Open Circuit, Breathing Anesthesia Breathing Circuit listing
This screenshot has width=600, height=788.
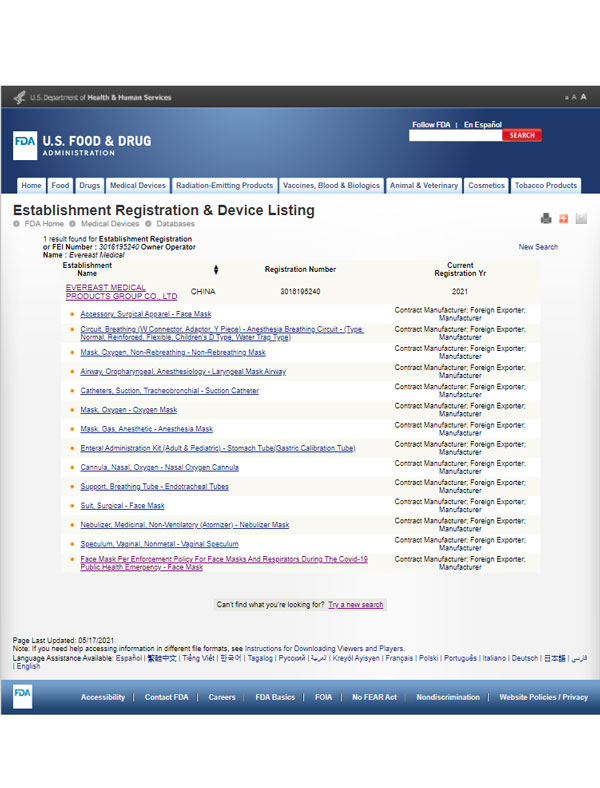(222, 333)
